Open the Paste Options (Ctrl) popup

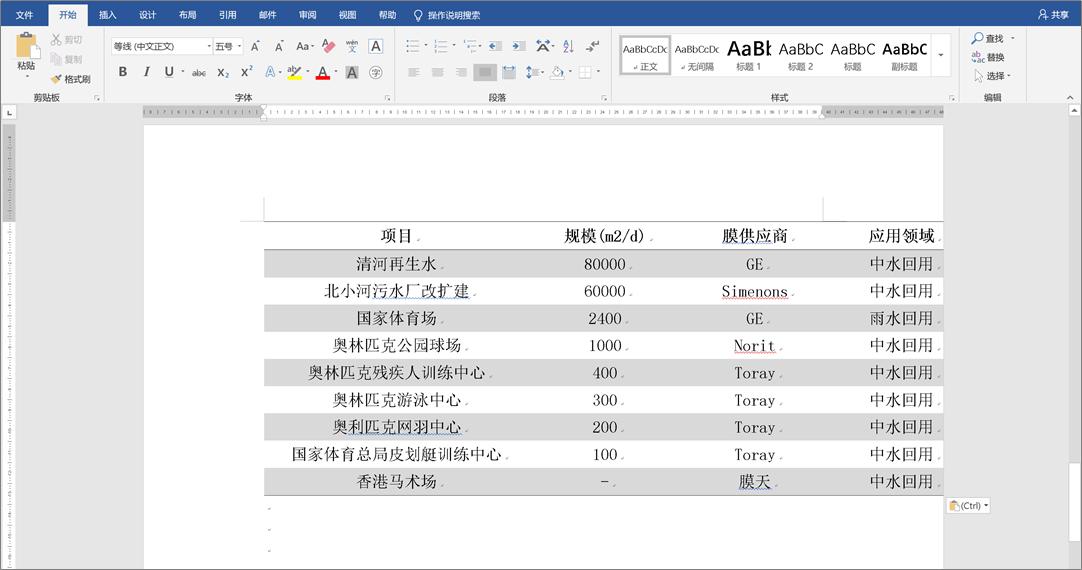tap(969, 506)
